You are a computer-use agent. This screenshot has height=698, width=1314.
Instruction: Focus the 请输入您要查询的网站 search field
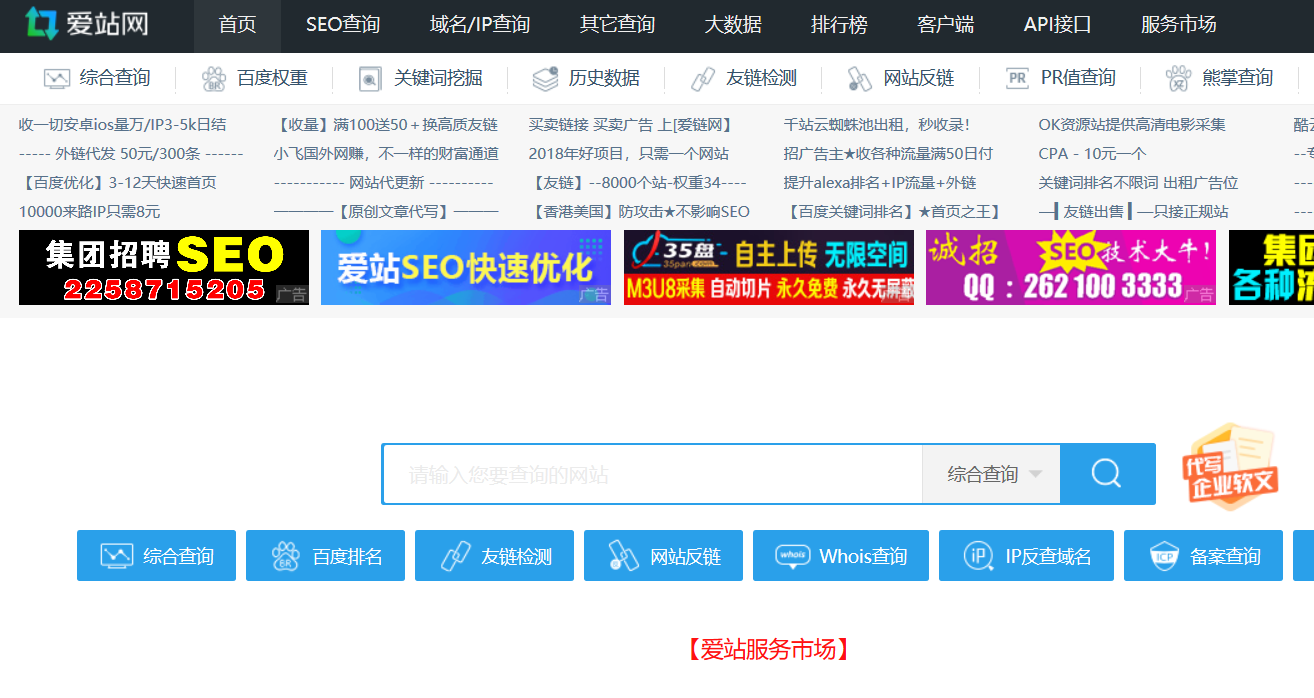click(652, 474)
